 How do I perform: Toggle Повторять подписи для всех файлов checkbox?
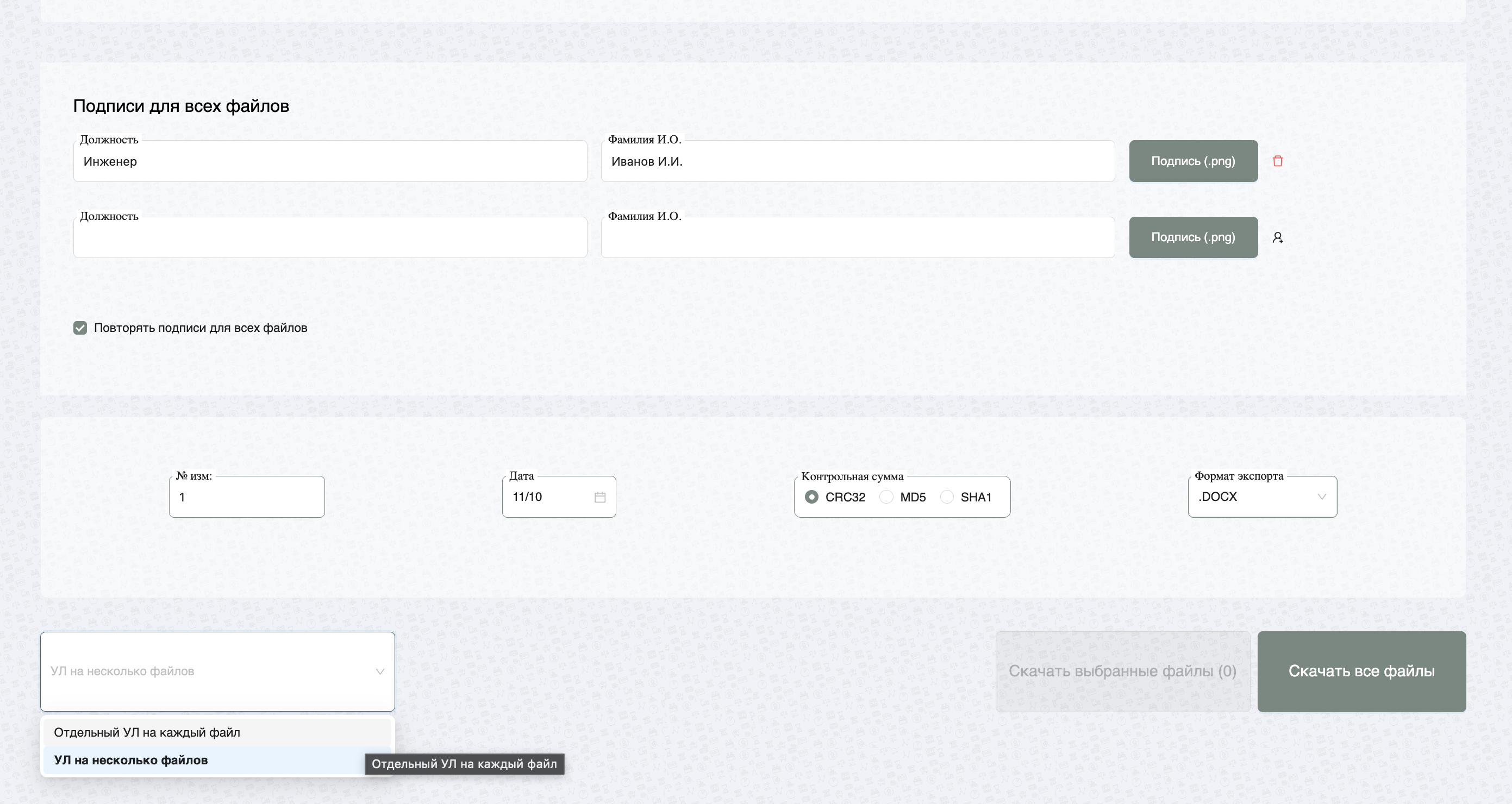[x=80, y=328]
